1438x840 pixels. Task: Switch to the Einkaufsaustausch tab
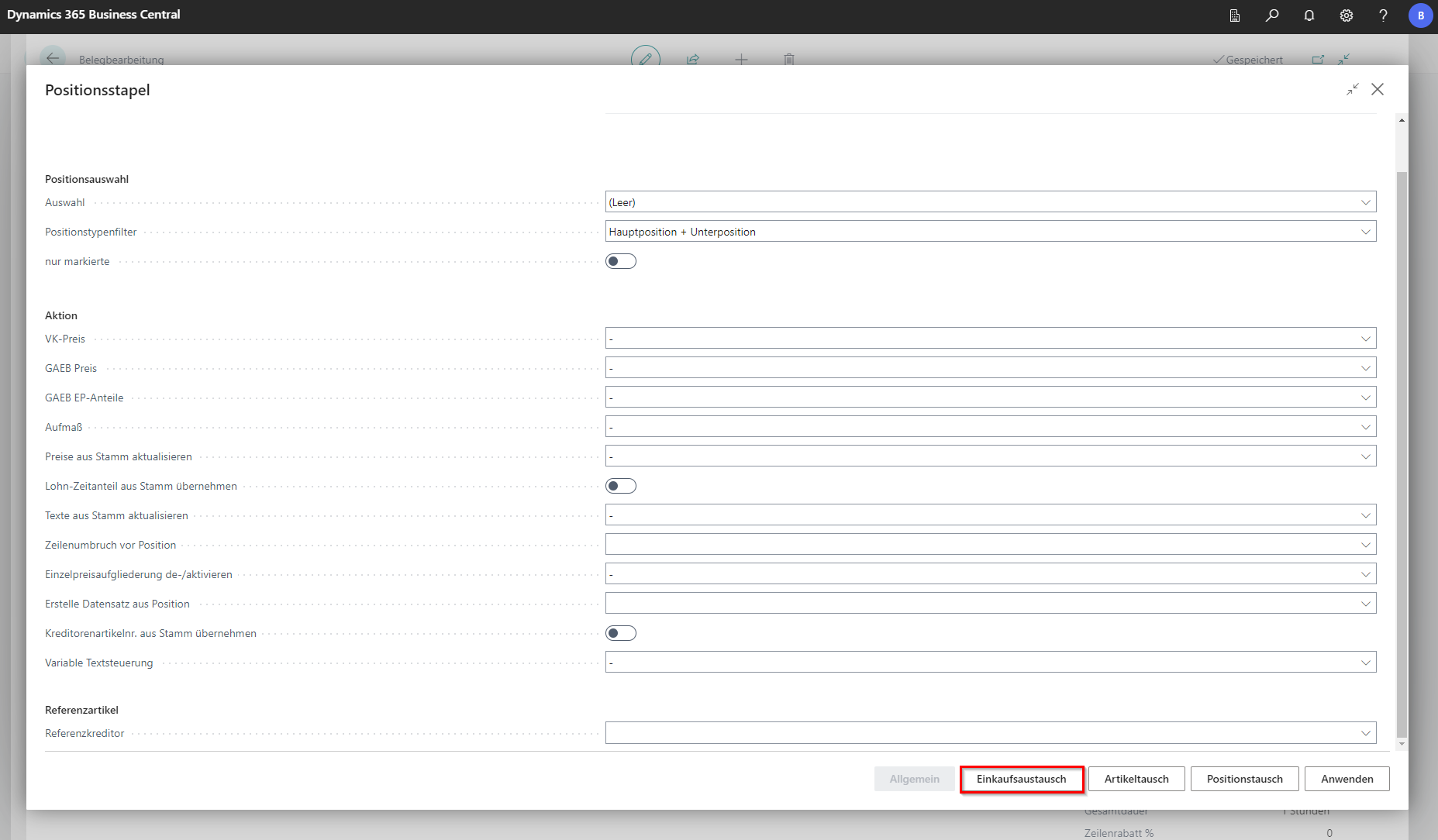coord(1021,780)
